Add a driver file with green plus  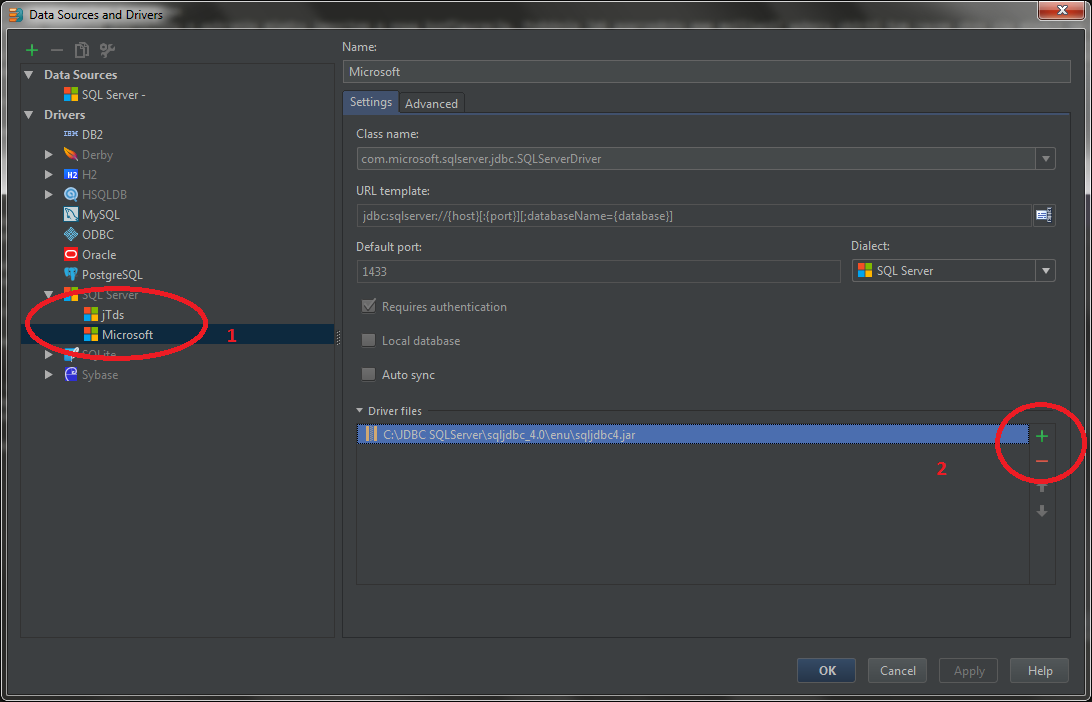coord(1042,436)
